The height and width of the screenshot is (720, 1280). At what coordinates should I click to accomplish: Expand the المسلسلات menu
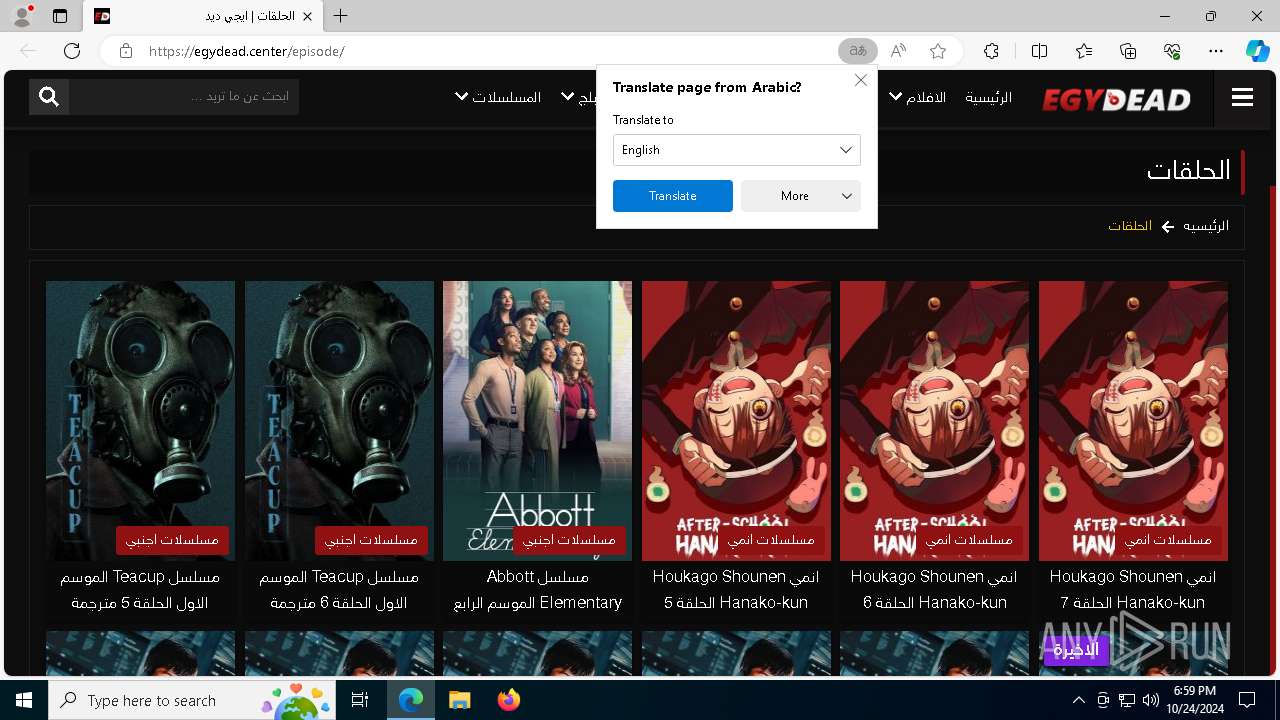click(498, 97)
